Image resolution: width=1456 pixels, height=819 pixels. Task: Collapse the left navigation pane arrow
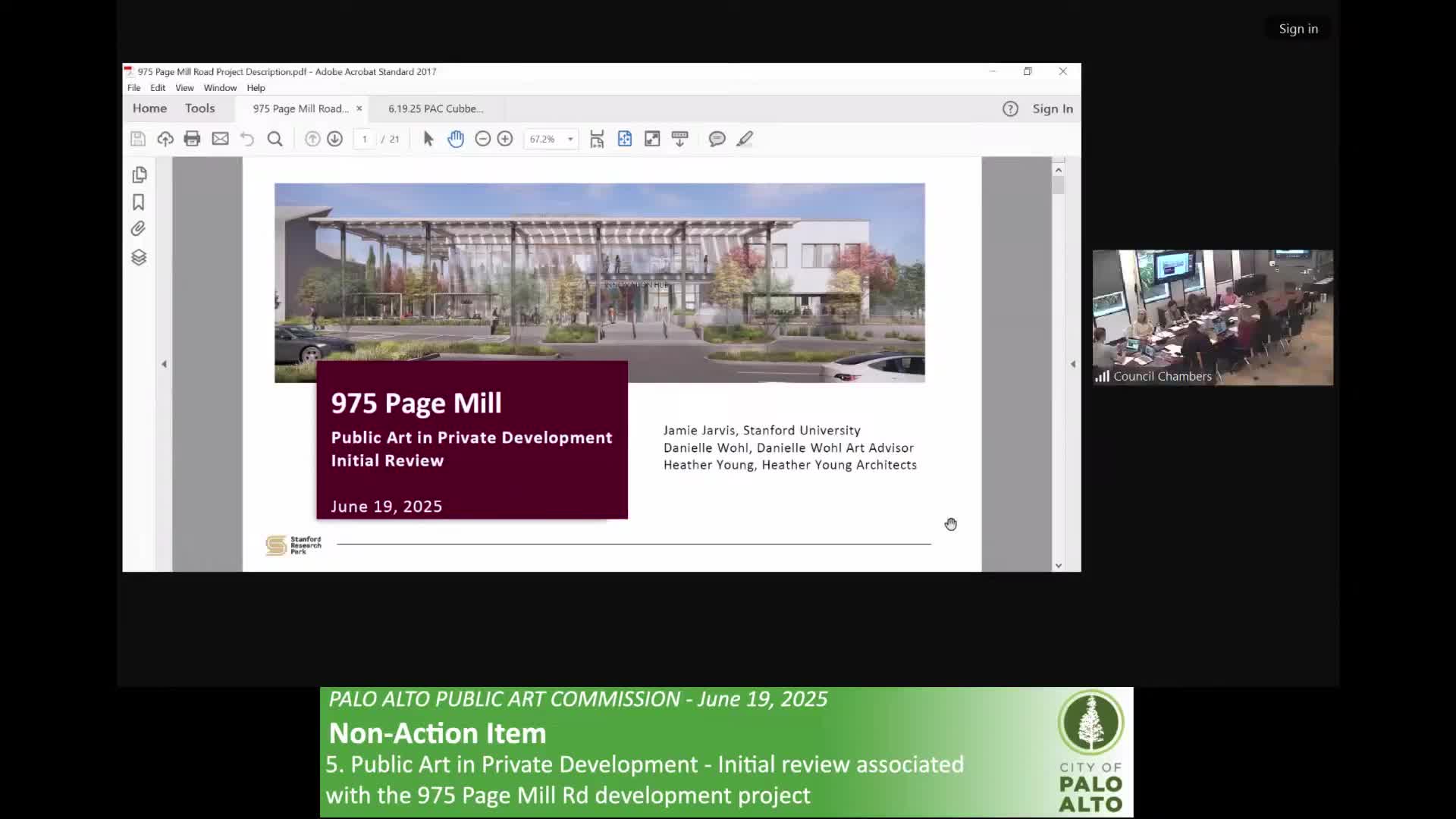click(x=164, y=365)
